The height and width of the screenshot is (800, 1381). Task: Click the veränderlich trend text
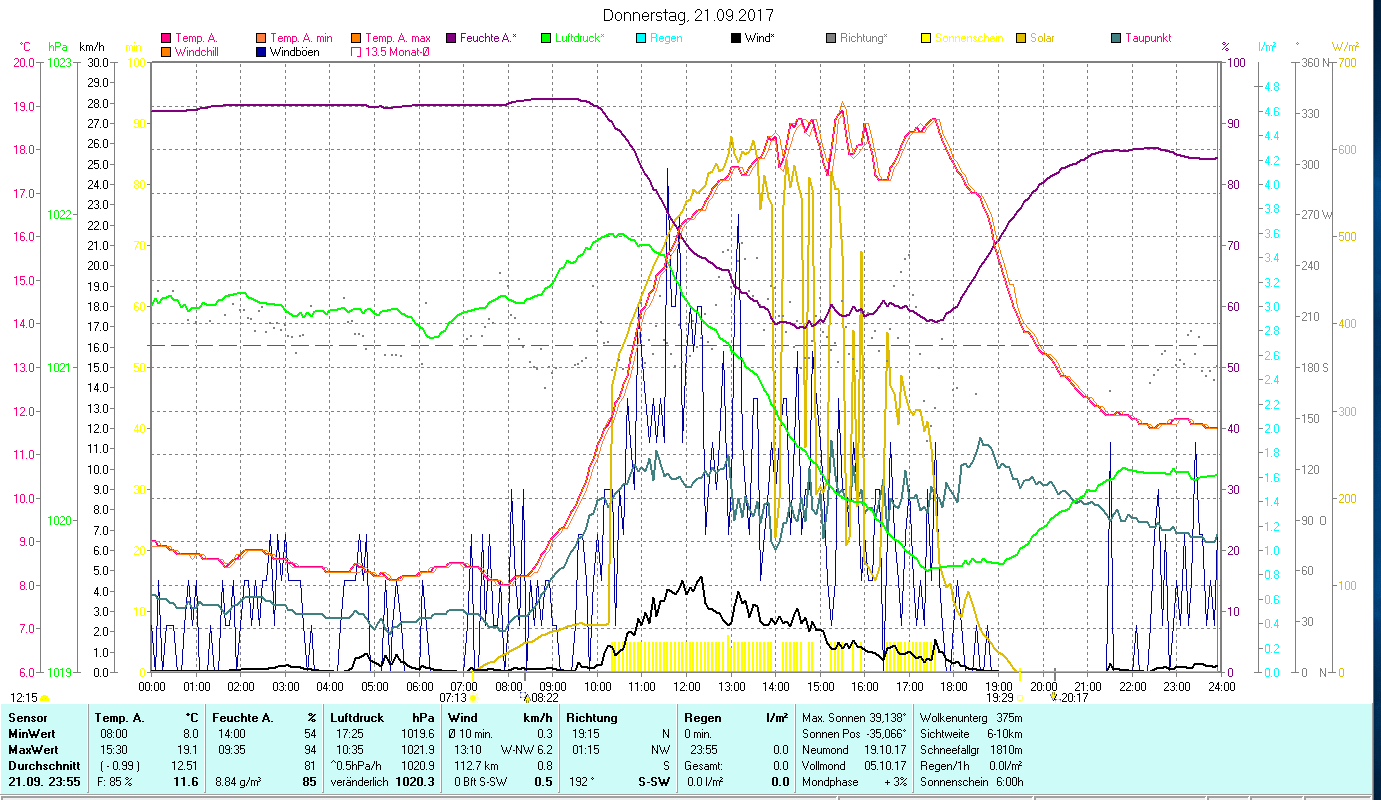pyautogui.click(x=360, y=781)
